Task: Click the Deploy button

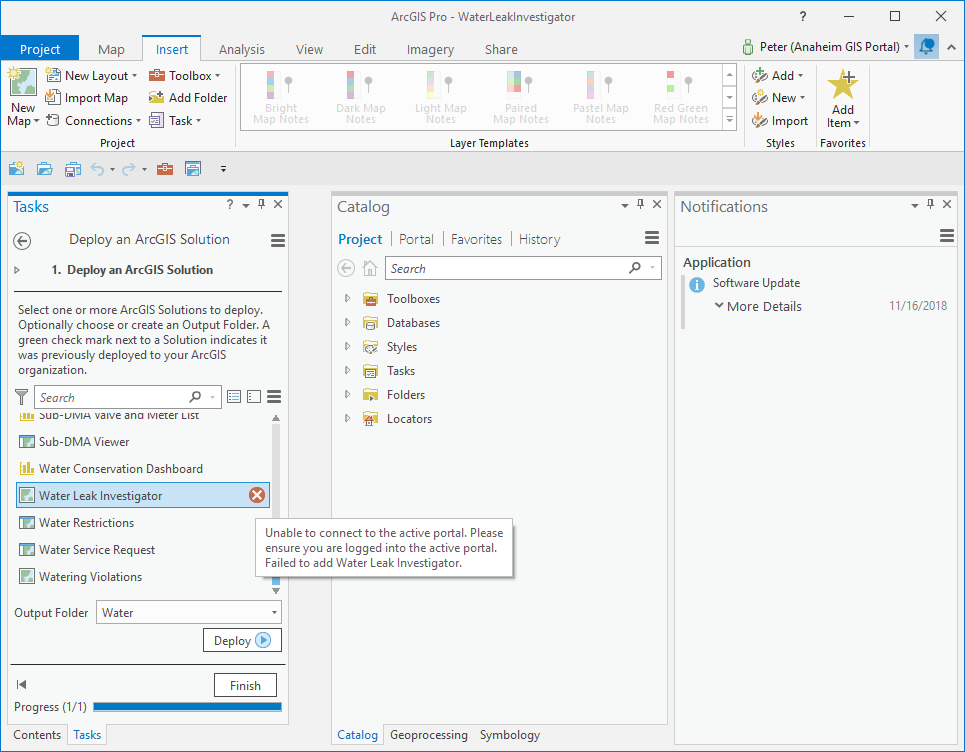Action: (x=242, y=640)
